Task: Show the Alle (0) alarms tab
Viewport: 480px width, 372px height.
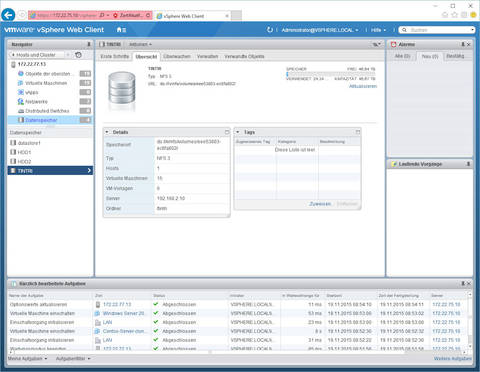Action: tap(402, 56)
